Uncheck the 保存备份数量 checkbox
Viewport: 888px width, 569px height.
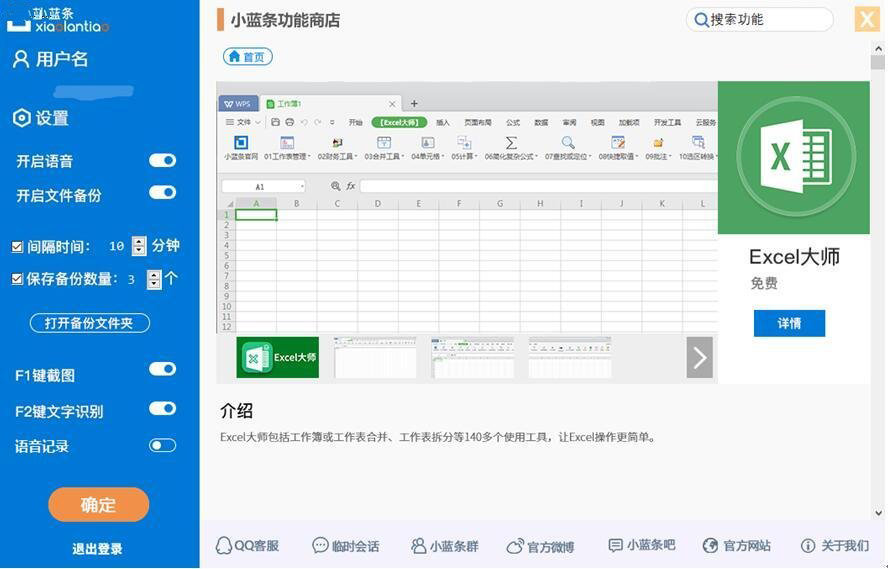pos(17,279)
